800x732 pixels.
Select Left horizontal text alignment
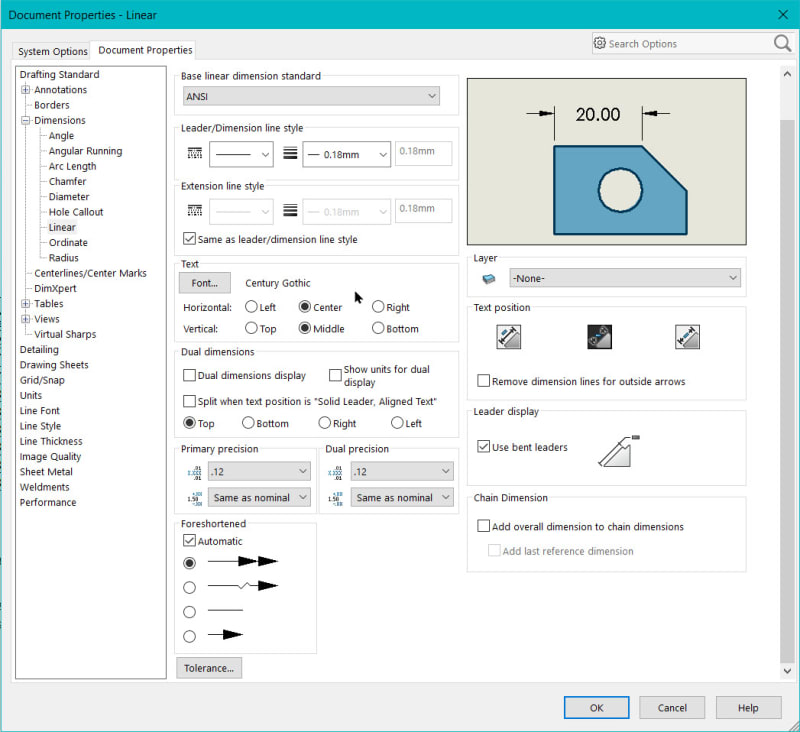(251, 307)
